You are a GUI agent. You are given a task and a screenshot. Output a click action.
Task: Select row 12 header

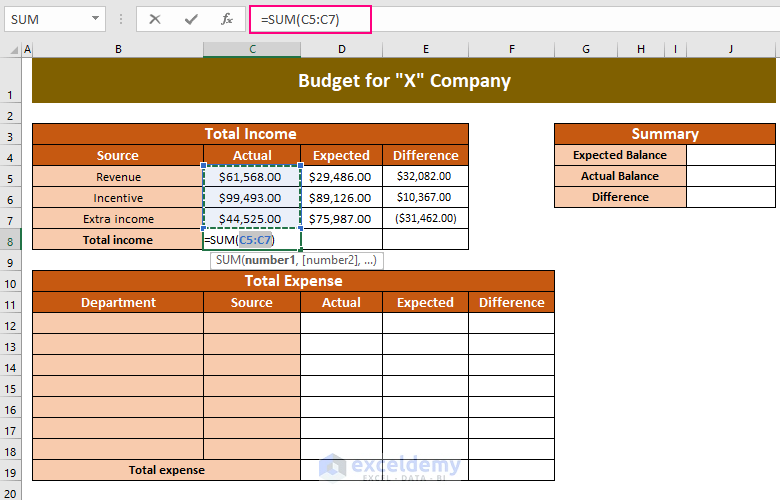[10, 325]
